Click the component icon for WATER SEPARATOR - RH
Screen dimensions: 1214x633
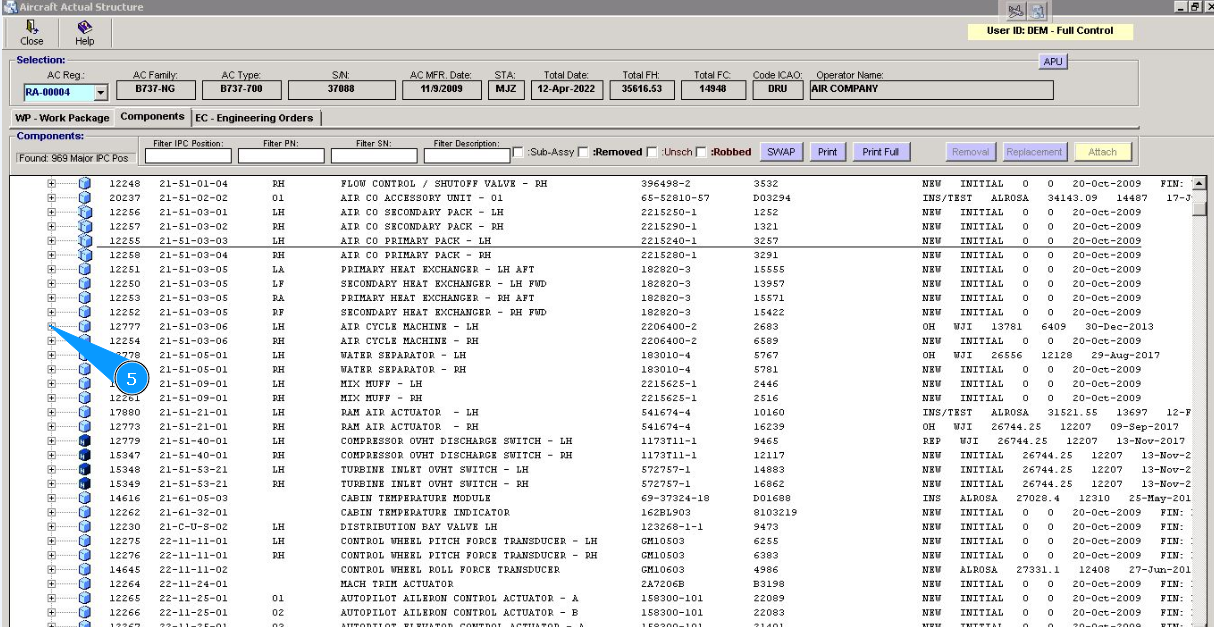point(85,369)
